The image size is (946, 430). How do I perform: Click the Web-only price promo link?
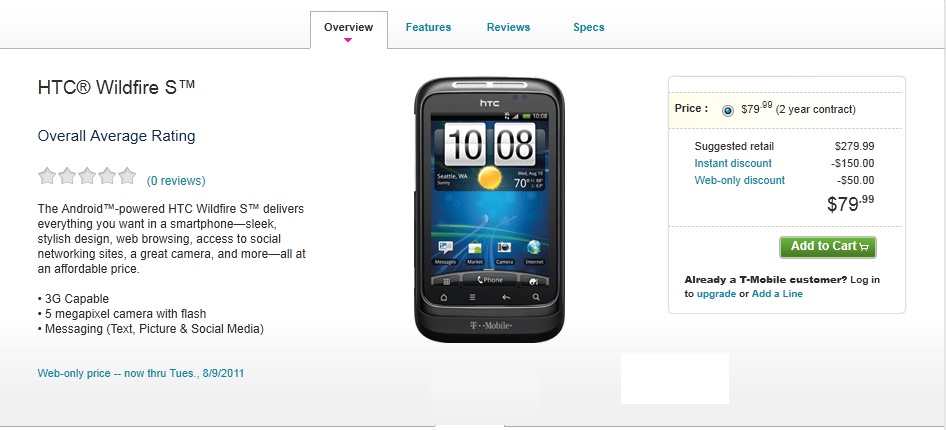coord(141,373)
